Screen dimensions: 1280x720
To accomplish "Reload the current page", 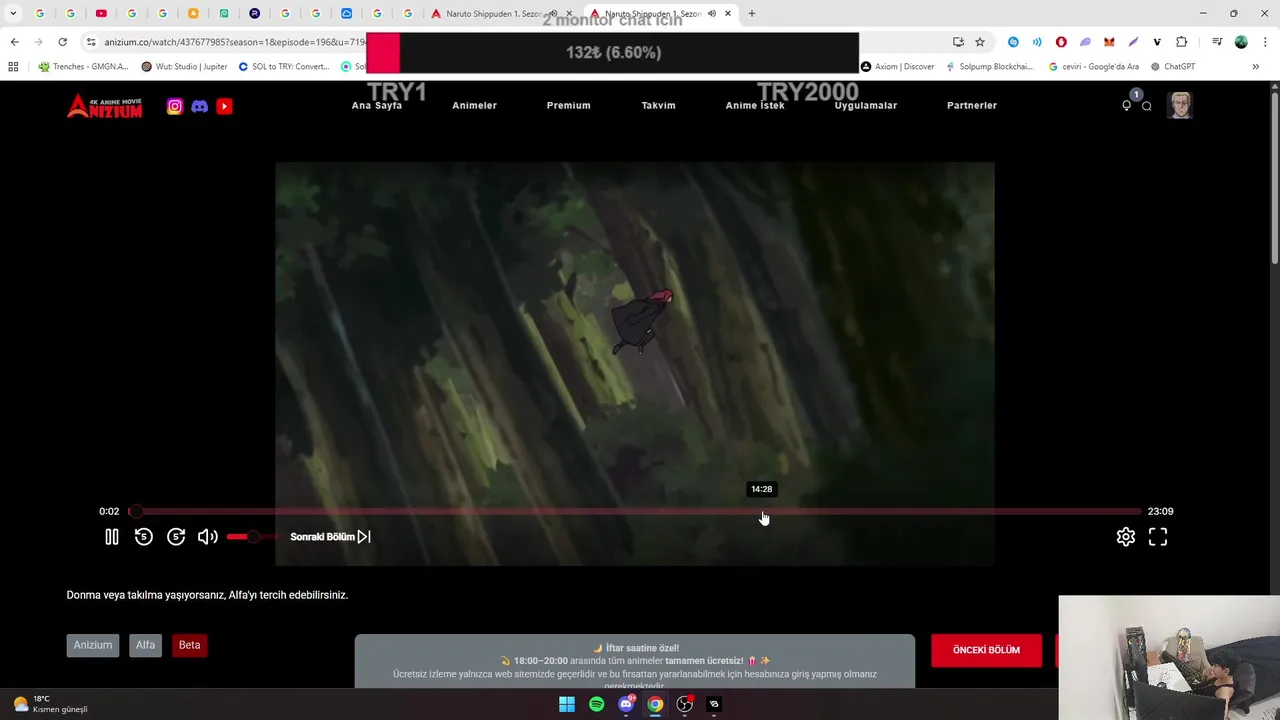I will (x=62, y=42).
